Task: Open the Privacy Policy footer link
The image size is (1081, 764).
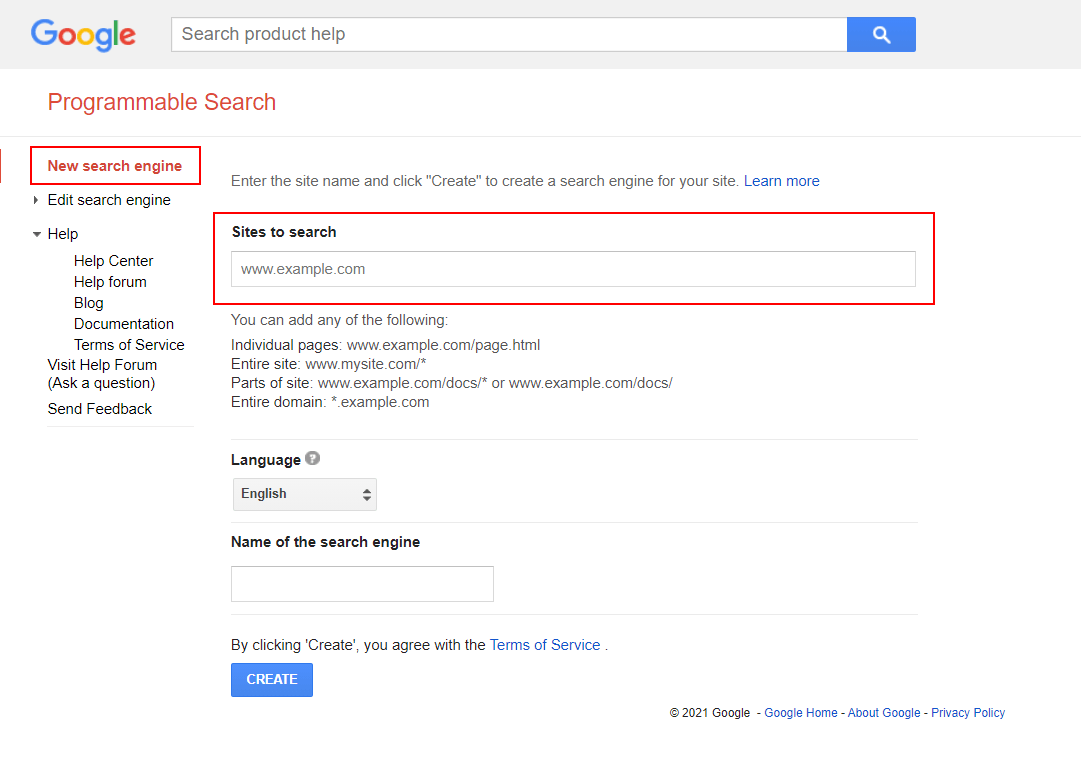Action: [x=967, y=713]
